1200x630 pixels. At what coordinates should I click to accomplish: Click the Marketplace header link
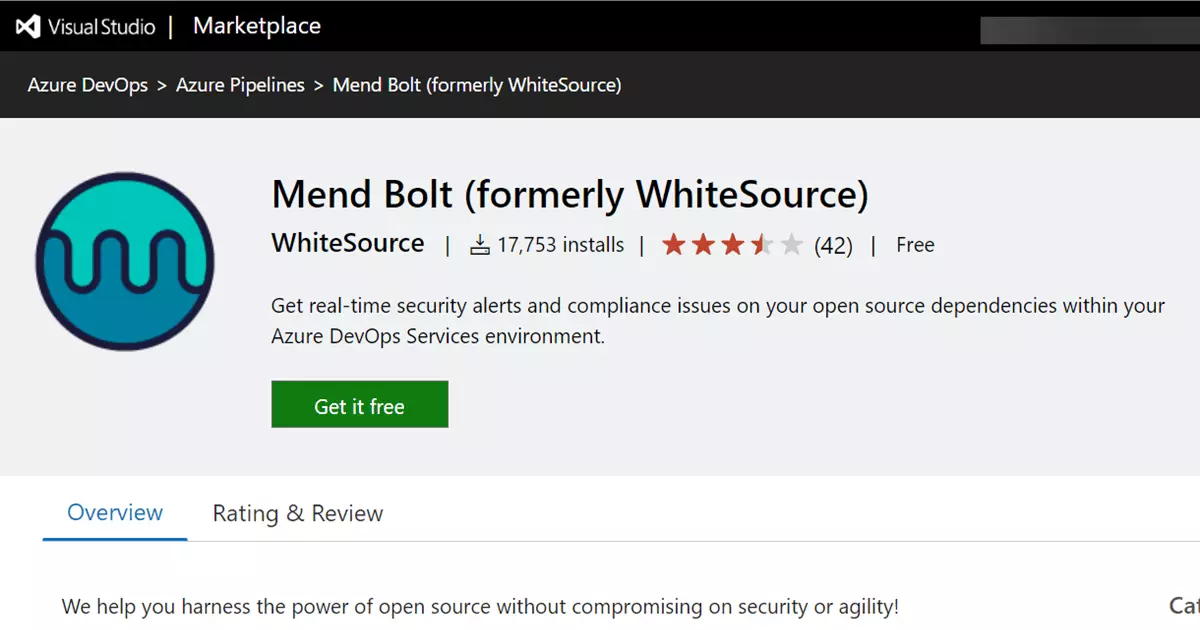(x=257, y=26)
